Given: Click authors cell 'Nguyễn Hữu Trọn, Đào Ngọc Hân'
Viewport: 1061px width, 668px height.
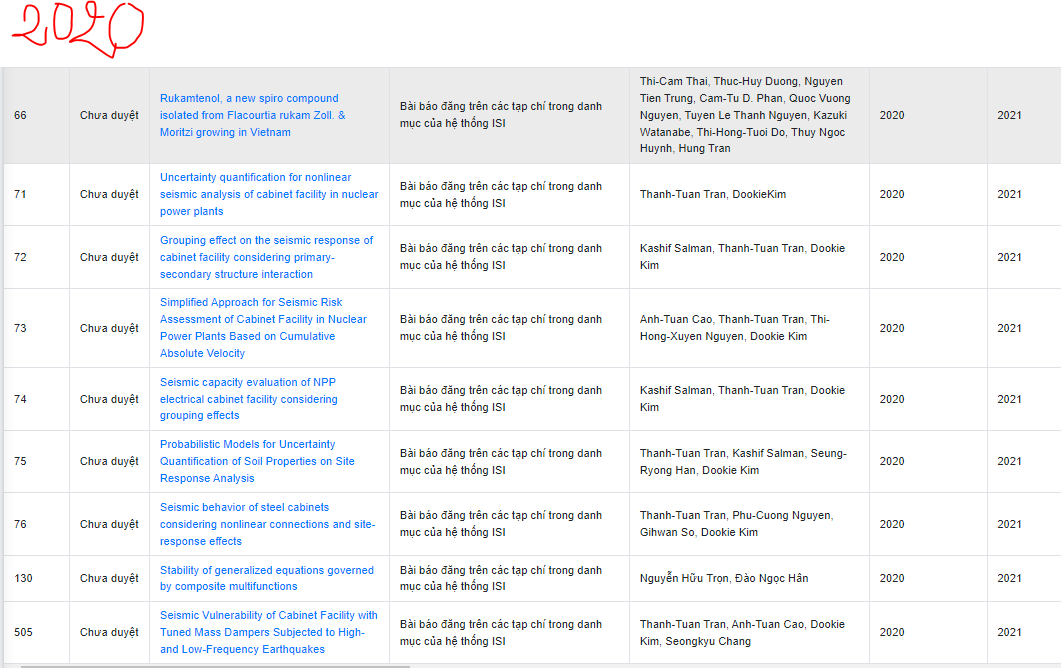Looking at the screenshot, I should (x=723, y=578).
